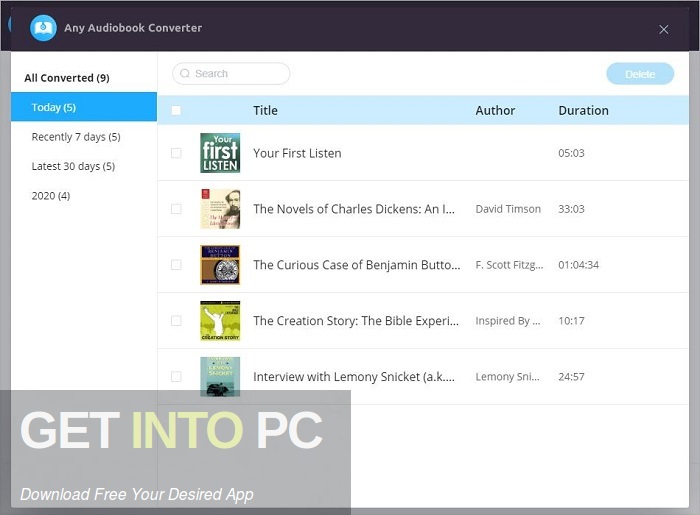The height and width of the screenshot is (515, 700).
Task: Click duration 10:17
Action: pyautogui.click(x=571, y=321)
